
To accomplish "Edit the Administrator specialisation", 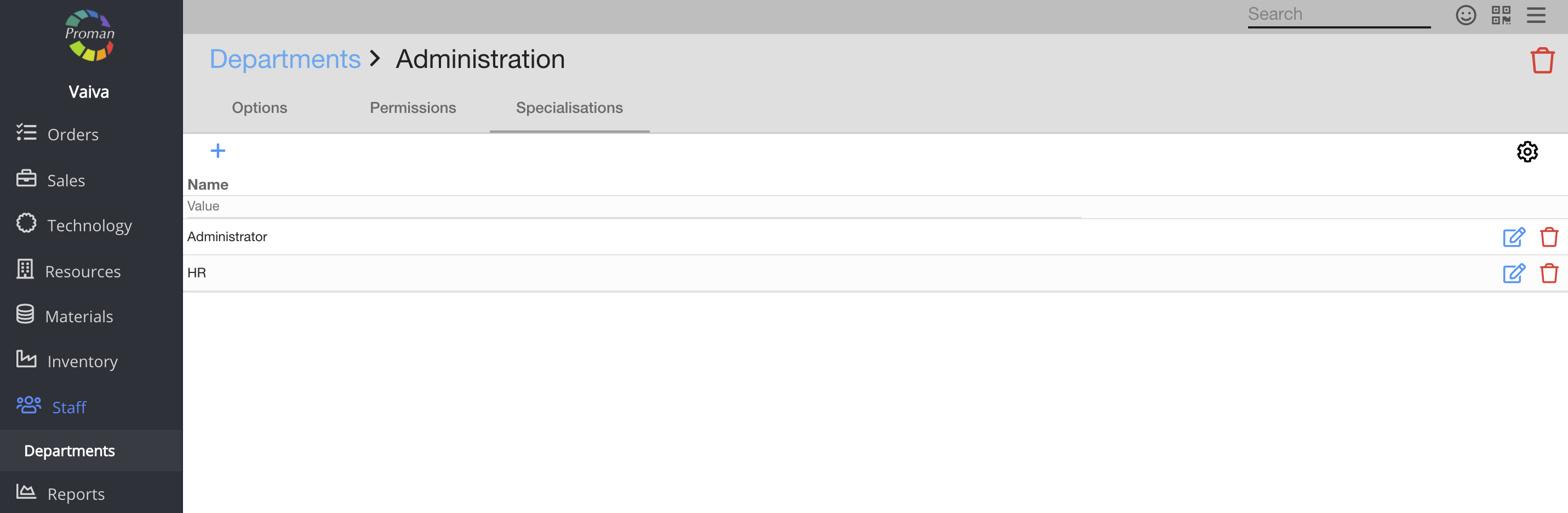I will point(1513,237).
